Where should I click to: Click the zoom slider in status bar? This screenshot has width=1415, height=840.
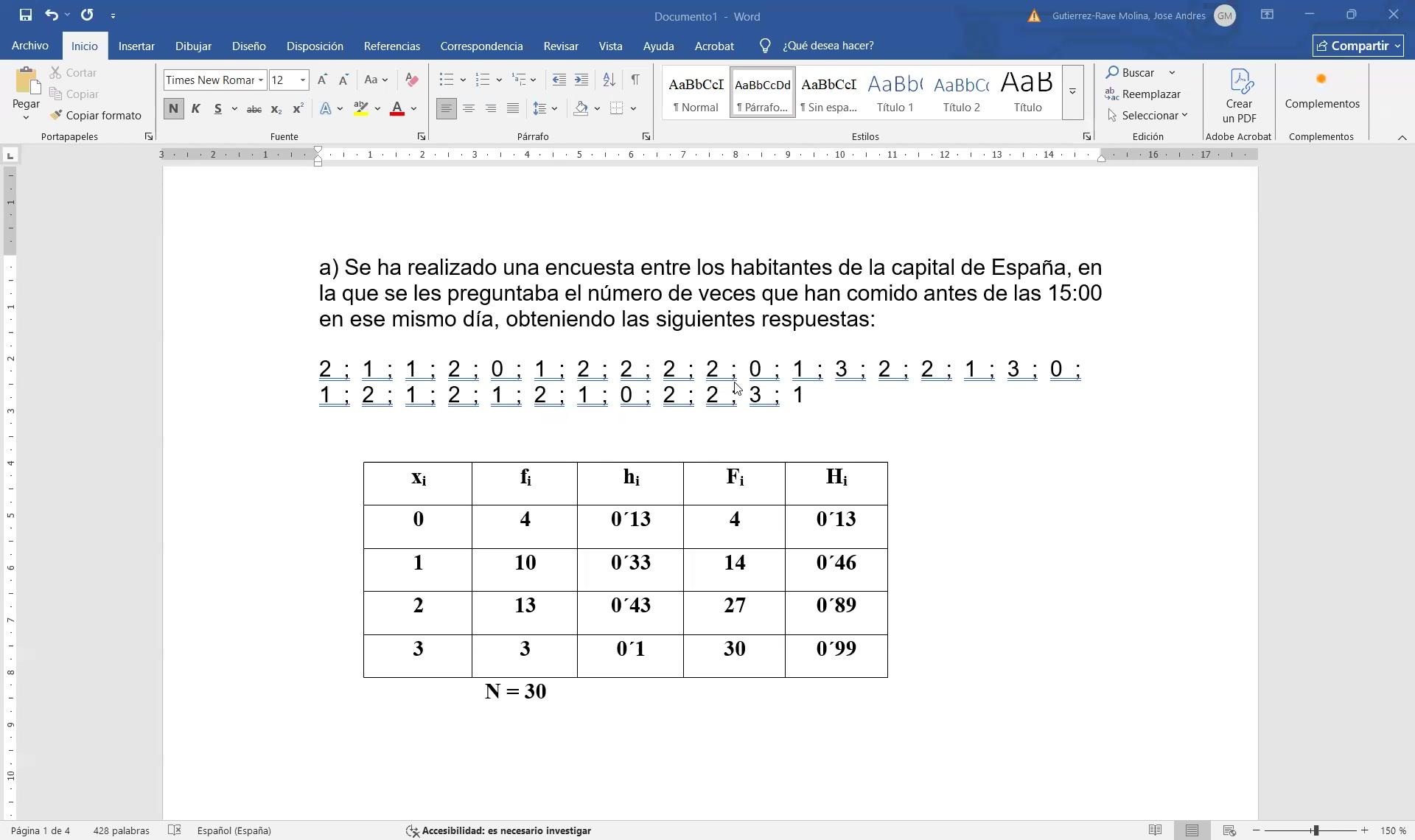[1315, 830]
